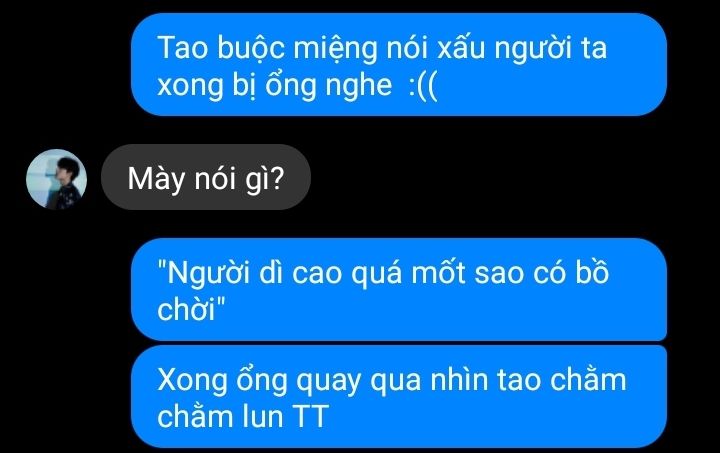This screenshot has height=453, width=720.
Task: Tap the 'Tao buộc miệng nói xấu' message bubble
Action: 399,65
